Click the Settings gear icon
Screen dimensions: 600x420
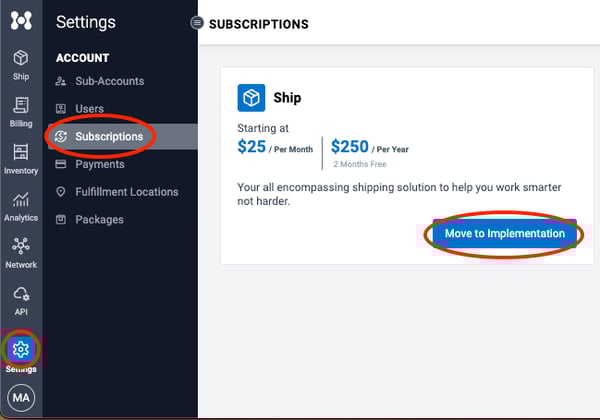21,349
